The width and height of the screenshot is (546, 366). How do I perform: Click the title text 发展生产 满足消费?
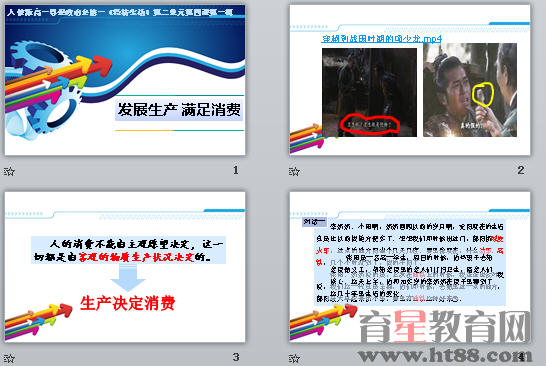(x=179, y=110)
